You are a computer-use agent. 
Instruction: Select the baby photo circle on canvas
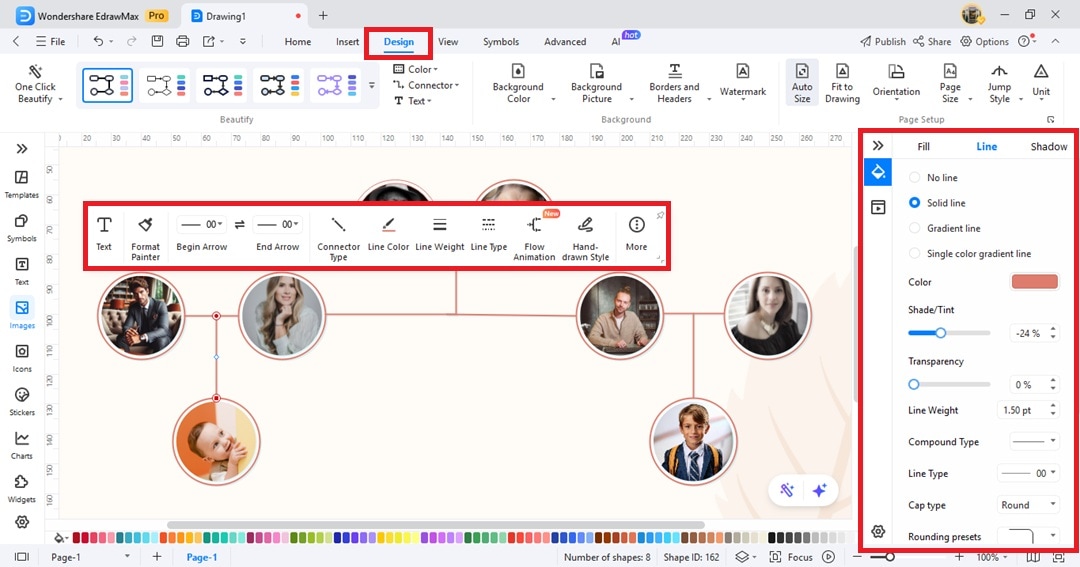216,441
